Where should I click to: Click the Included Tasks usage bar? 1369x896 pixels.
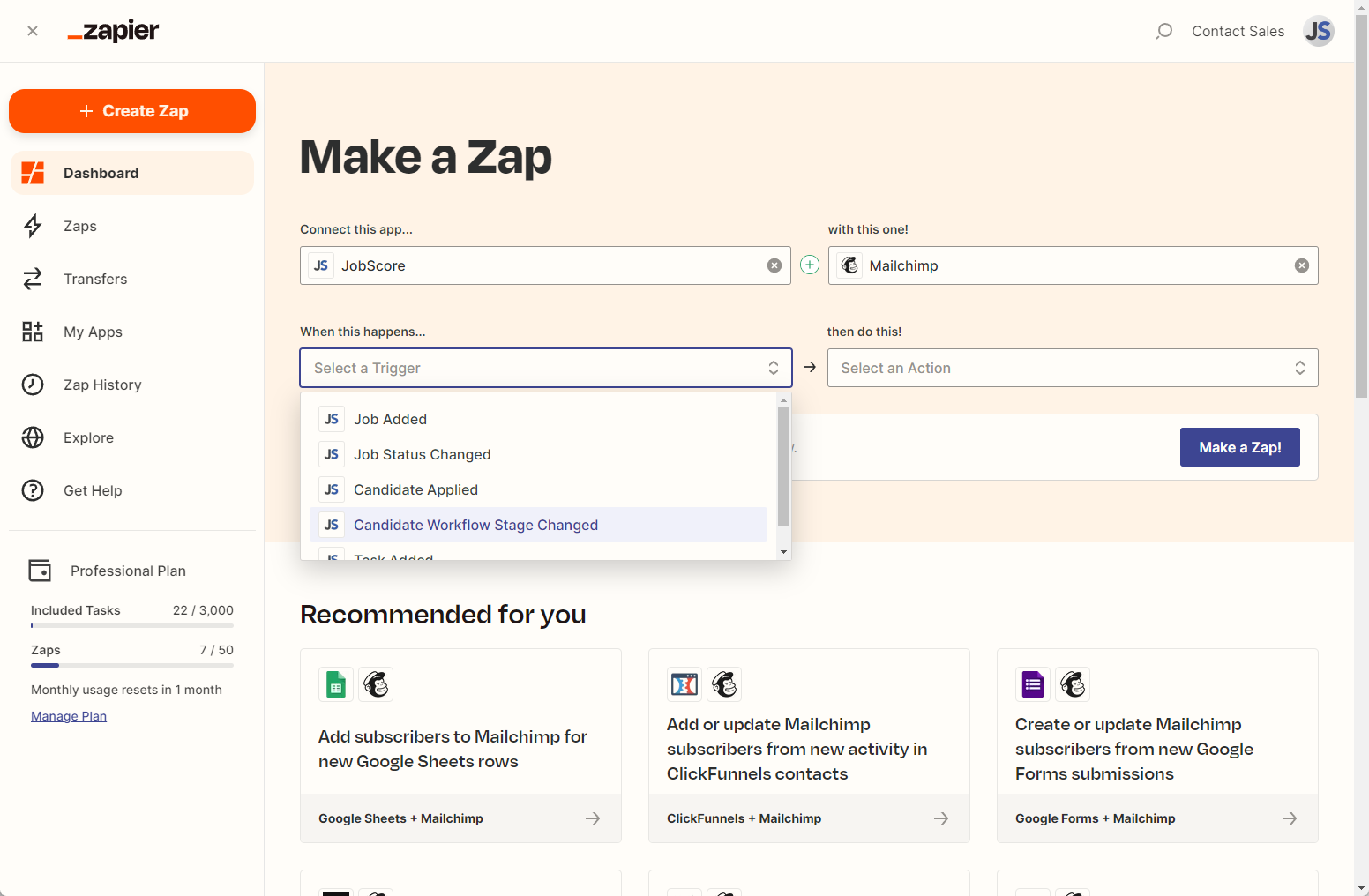(x=132, y=625)
